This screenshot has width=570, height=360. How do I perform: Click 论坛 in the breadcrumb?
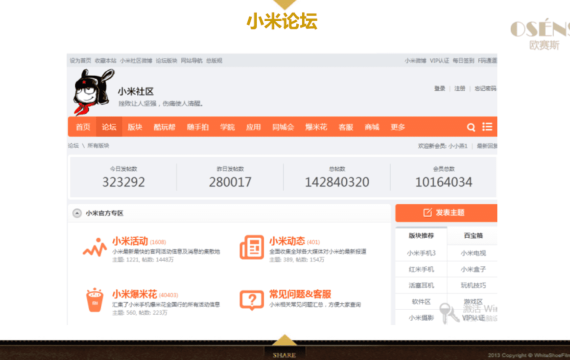pos(73,146)
